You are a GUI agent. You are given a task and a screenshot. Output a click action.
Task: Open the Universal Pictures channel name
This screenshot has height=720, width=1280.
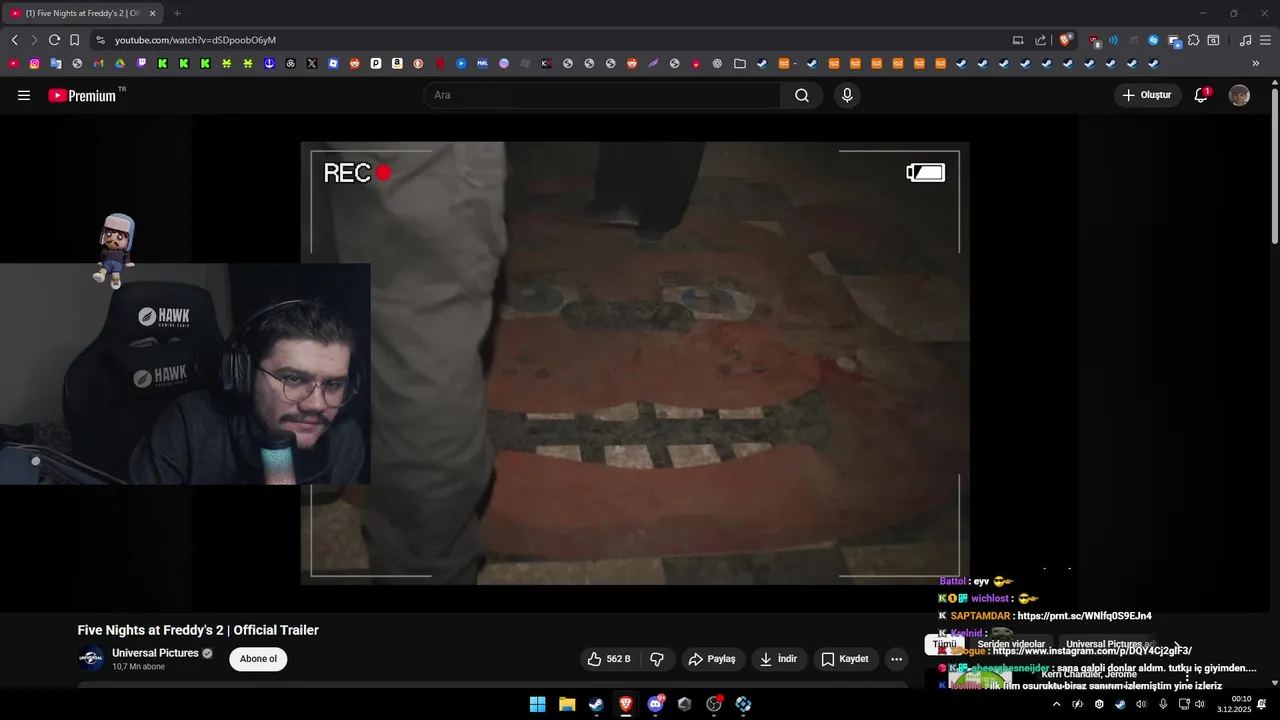pyautogui.click(x=155, y=653)
